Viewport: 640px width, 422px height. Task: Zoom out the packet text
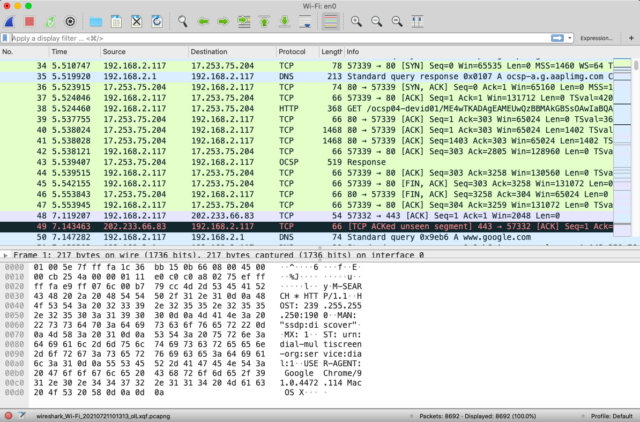[377, 21]
